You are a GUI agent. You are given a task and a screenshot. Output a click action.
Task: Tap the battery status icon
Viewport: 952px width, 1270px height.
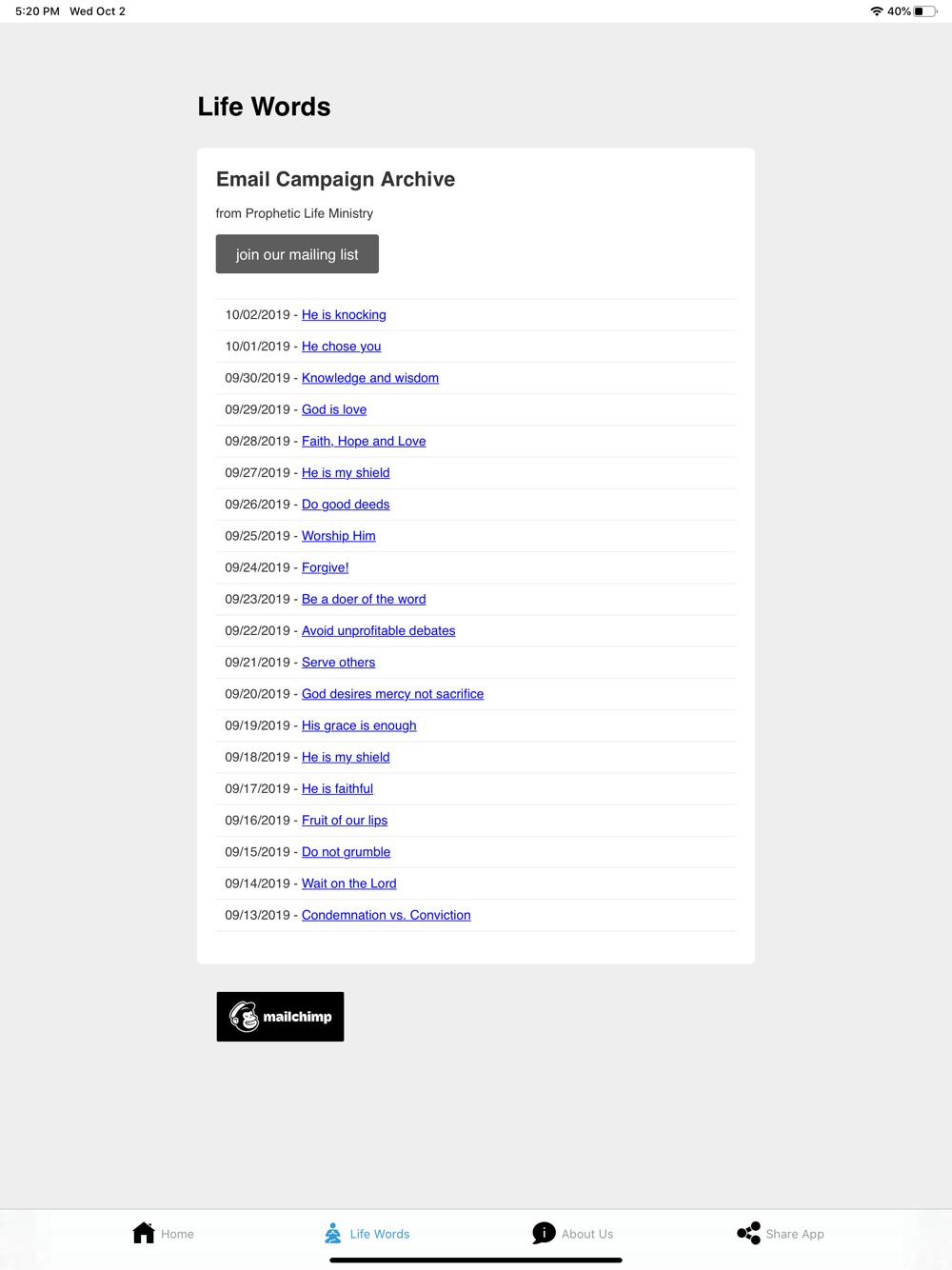point(925,11)
